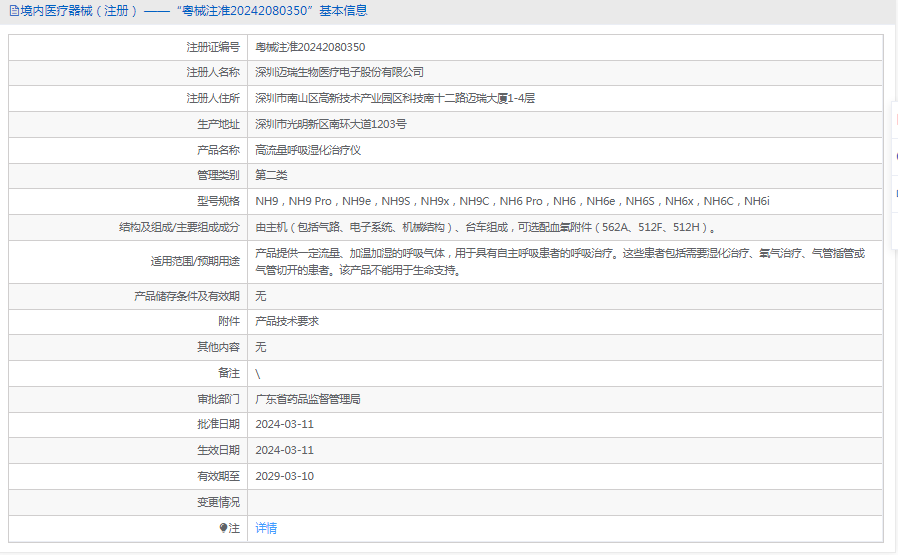Select the model list starting with NH9
Screen dimensions: 898x555
pos(512,201)
